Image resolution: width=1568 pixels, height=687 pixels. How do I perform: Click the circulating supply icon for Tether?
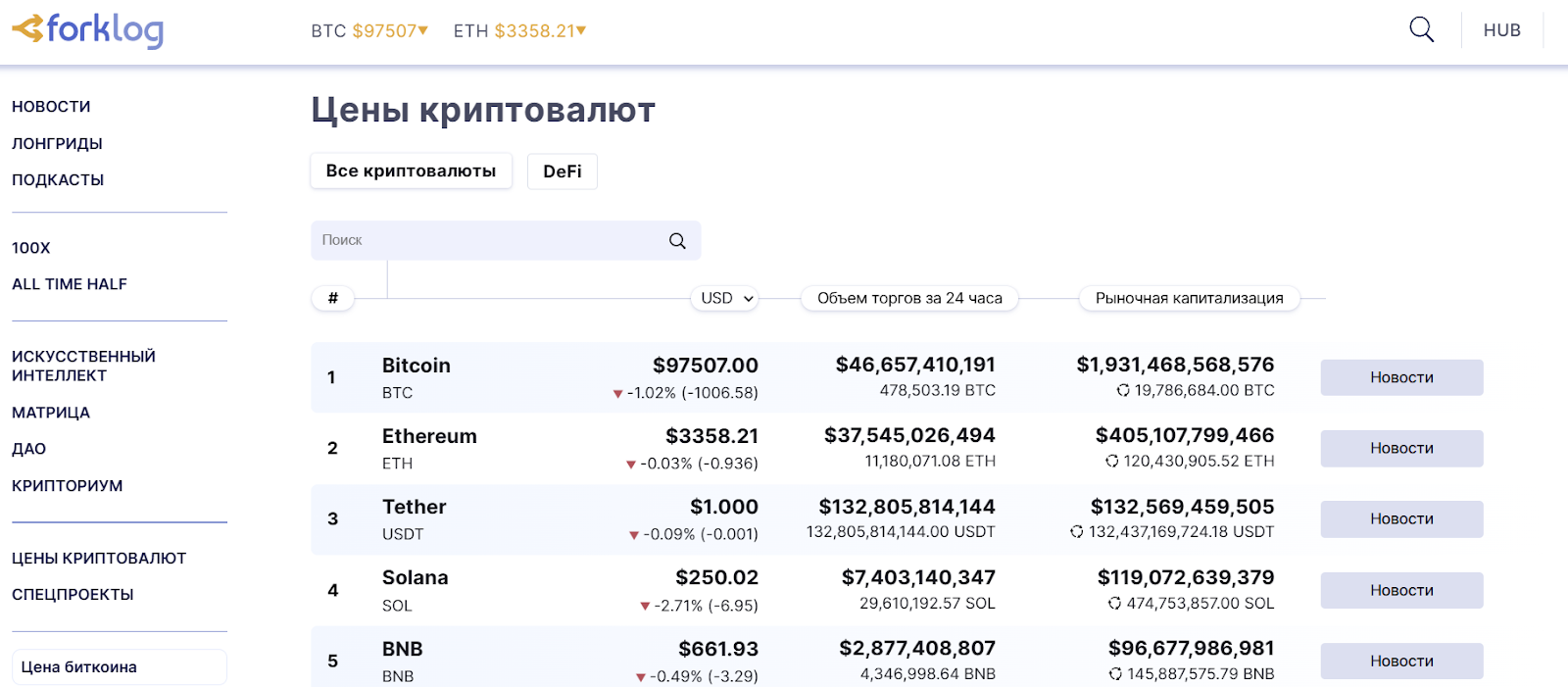point(1077,532)
